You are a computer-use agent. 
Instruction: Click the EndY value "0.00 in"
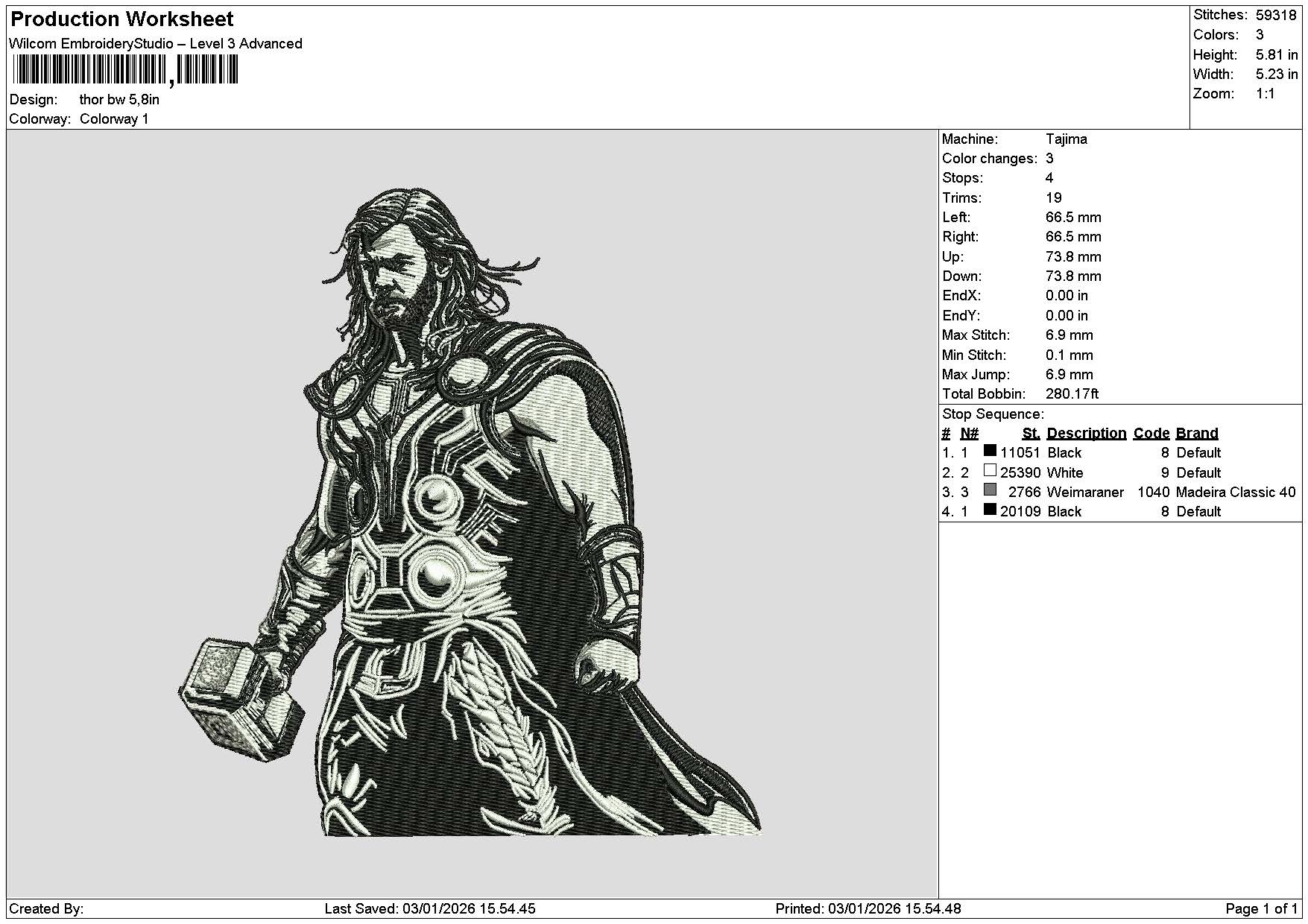click(x=1067, y=316)
